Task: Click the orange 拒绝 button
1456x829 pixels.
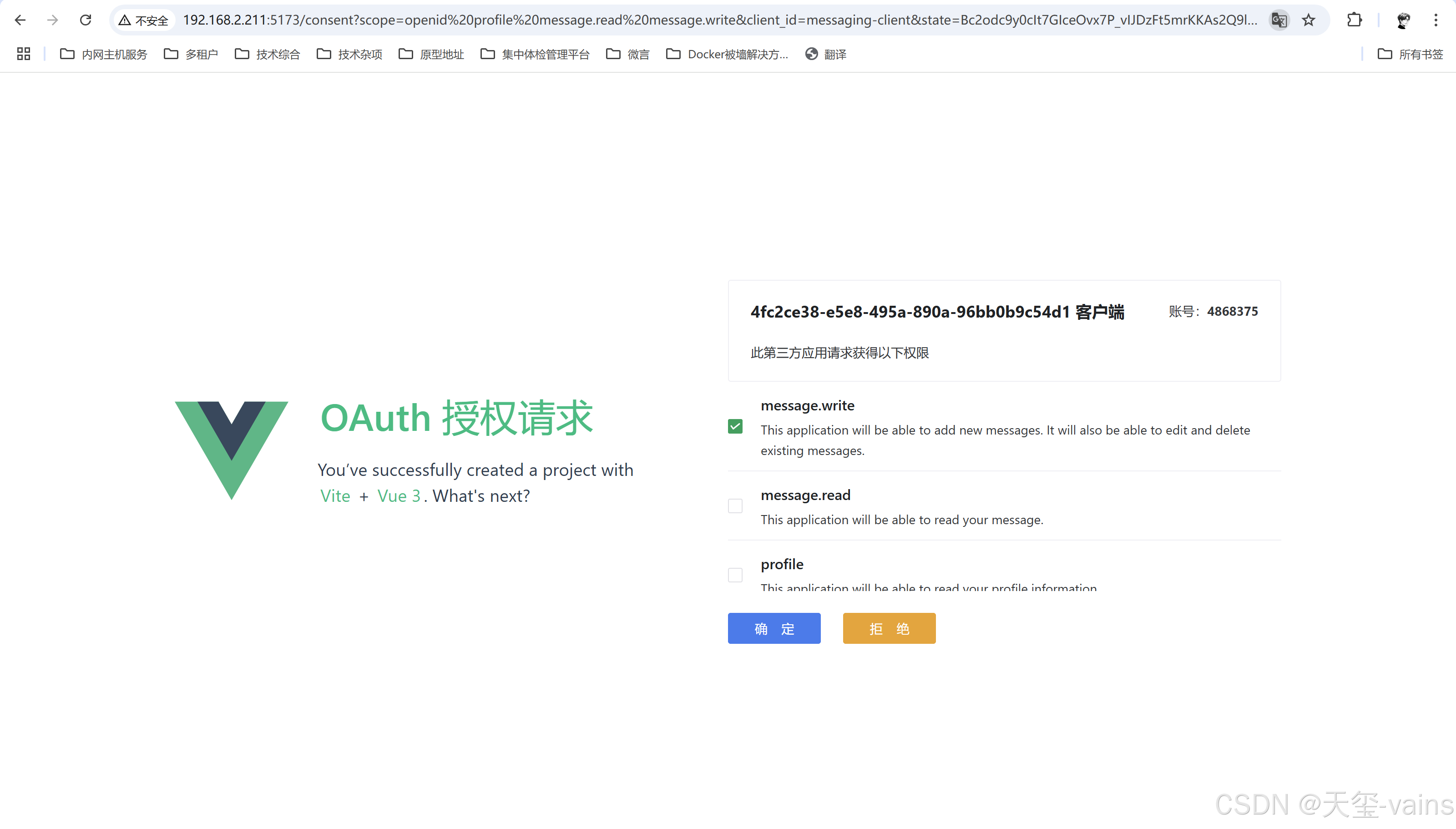Action: 889,629
